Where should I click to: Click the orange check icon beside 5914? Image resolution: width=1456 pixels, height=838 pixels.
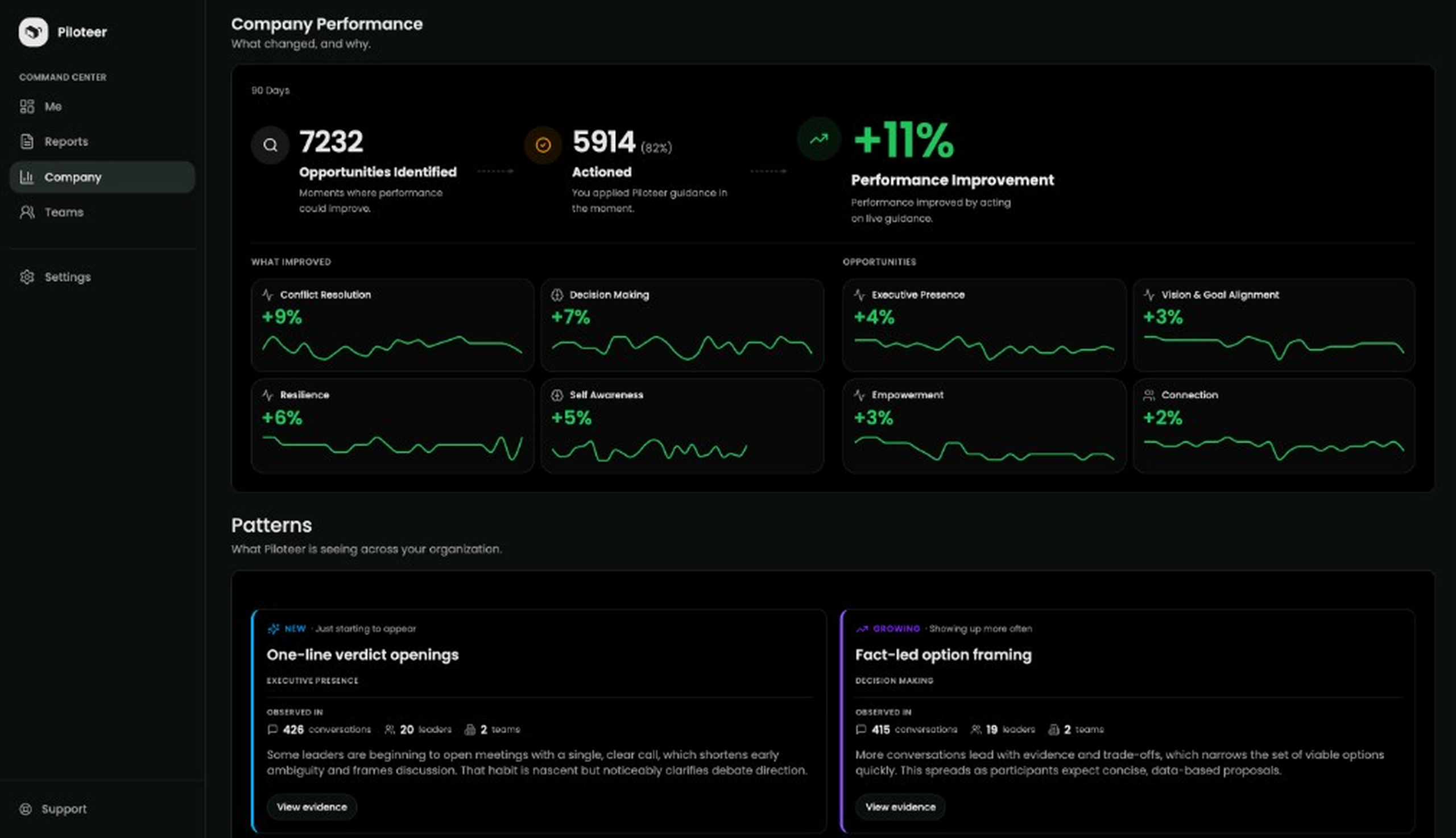coord(543,145)
